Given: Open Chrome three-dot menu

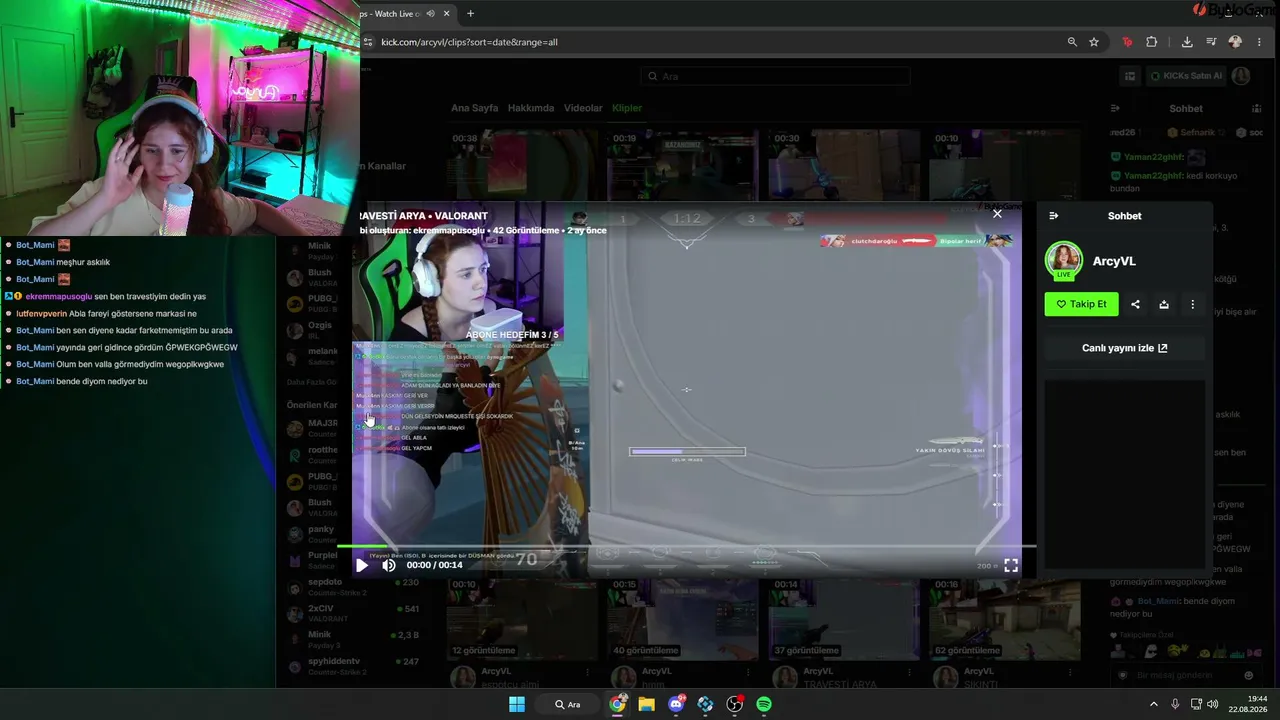Looking at the screenshot, I should [x=1258, y=42].
